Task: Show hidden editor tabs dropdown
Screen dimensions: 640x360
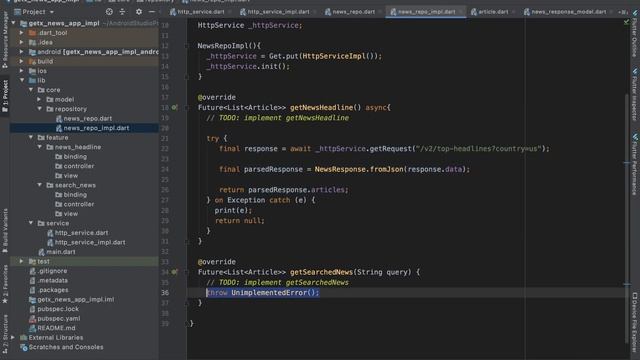Action: 622,12
